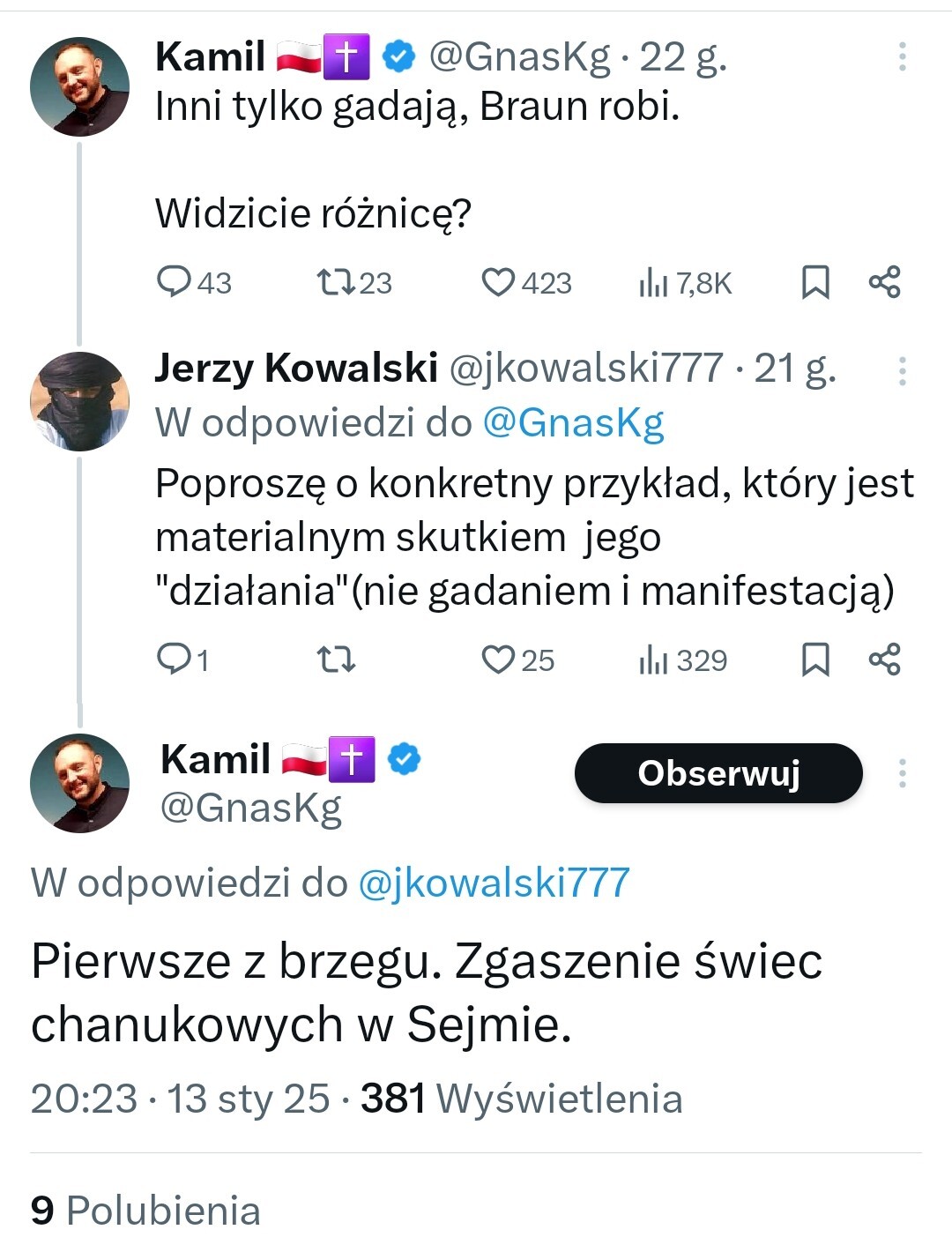Reply to Kamil's first tweet
Image resolution: width=952 pixels, height=1252 pixels.
[174, 282]
